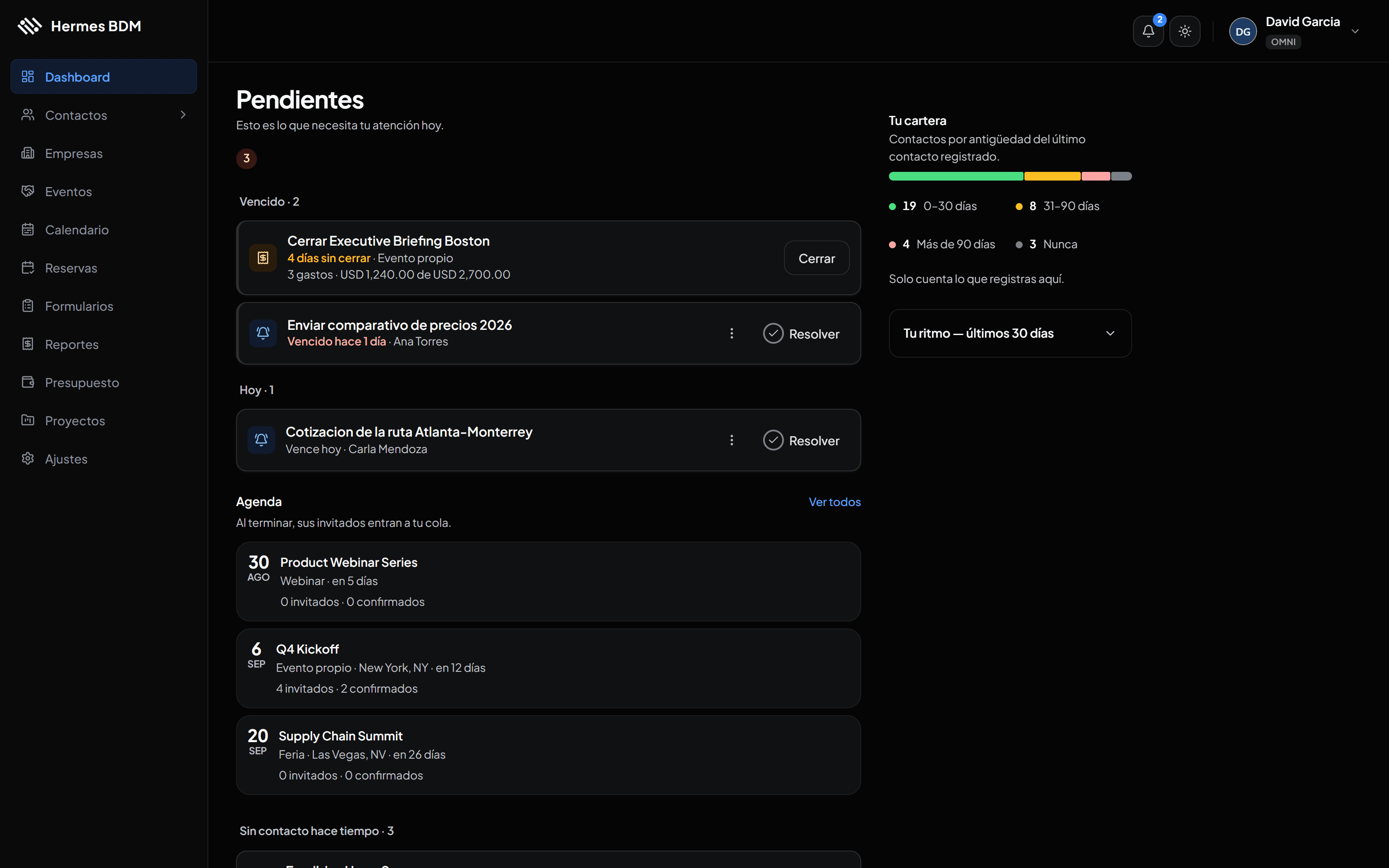The height and width of the screenshot is (868, 1389).
Task: Open the Dashboard menu item
Action: pos(104,77)
